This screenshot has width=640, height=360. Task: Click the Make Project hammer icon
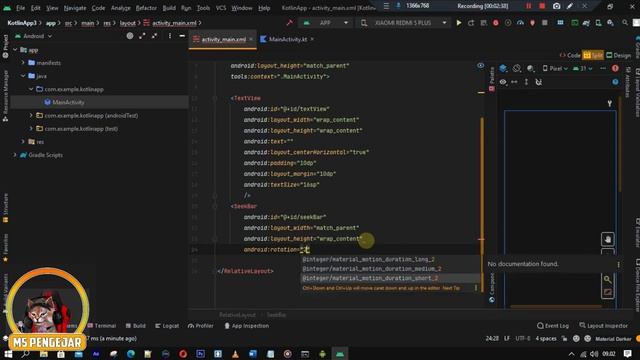click(x=290, y=23)
